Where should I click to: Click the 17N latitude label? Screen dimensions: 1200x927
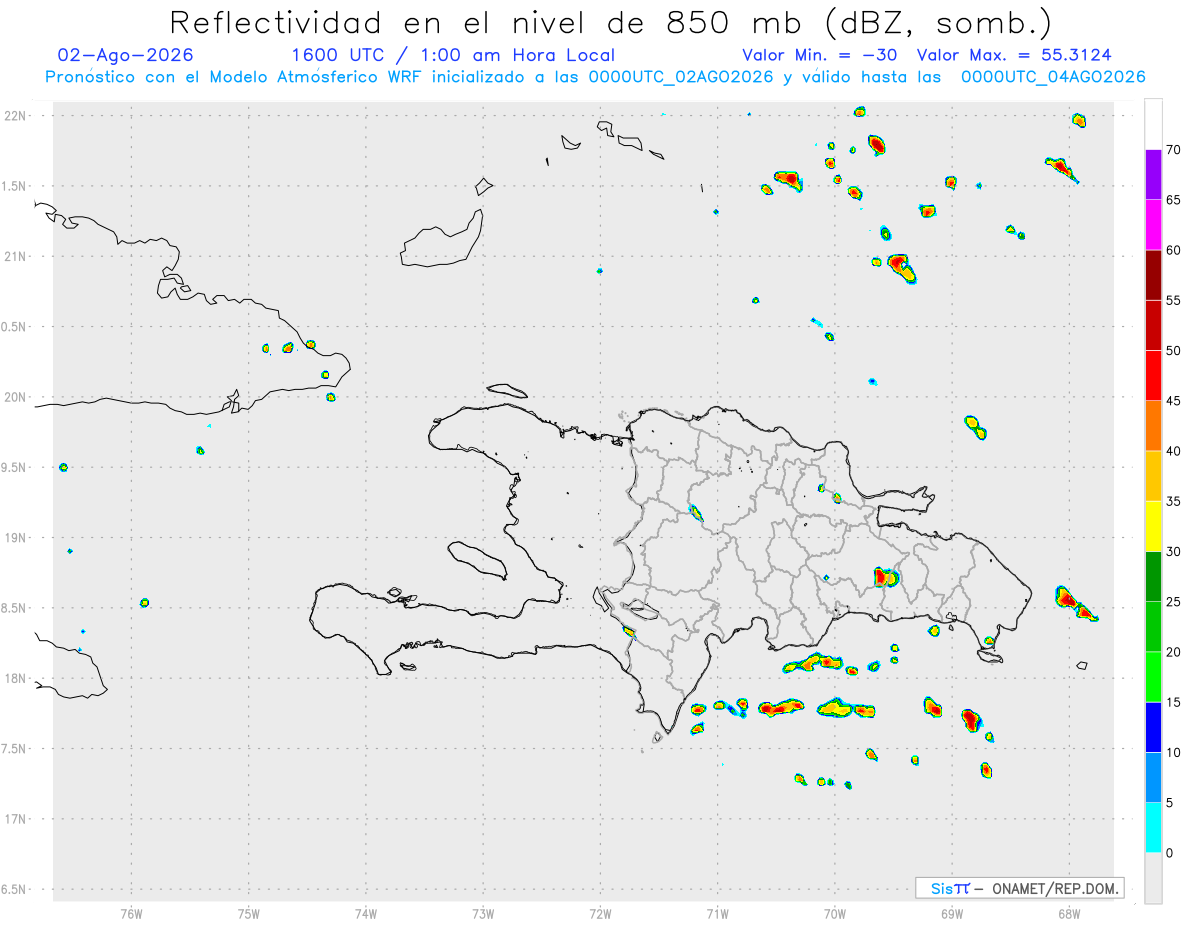[x=17, y=819]
